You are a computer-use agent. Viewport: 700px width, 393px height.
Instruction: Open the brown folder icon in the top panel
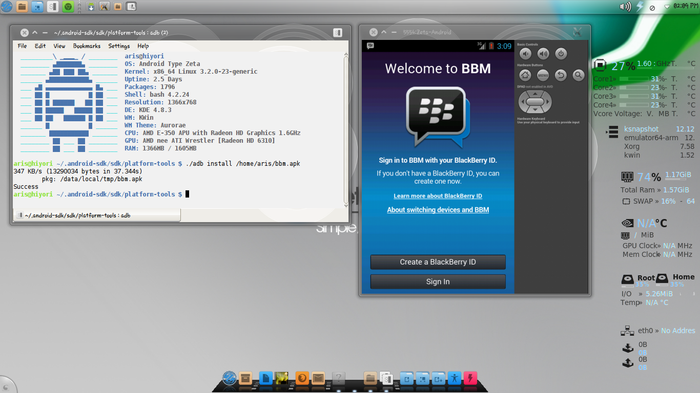click(22, 6)
